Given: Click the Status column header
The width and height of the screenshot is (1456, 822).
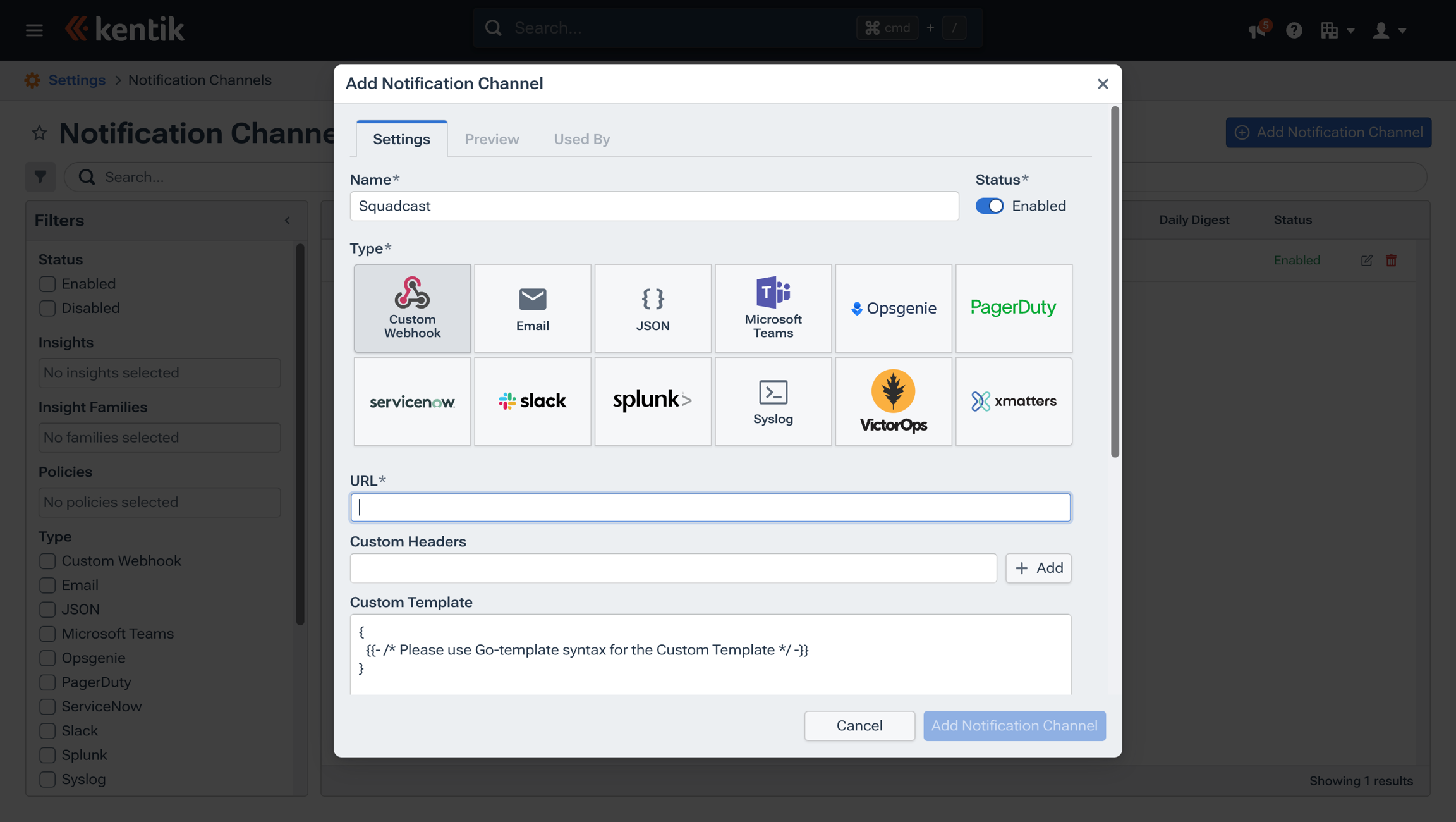Looking at the screenshot, I should (x=1292, y=220).
